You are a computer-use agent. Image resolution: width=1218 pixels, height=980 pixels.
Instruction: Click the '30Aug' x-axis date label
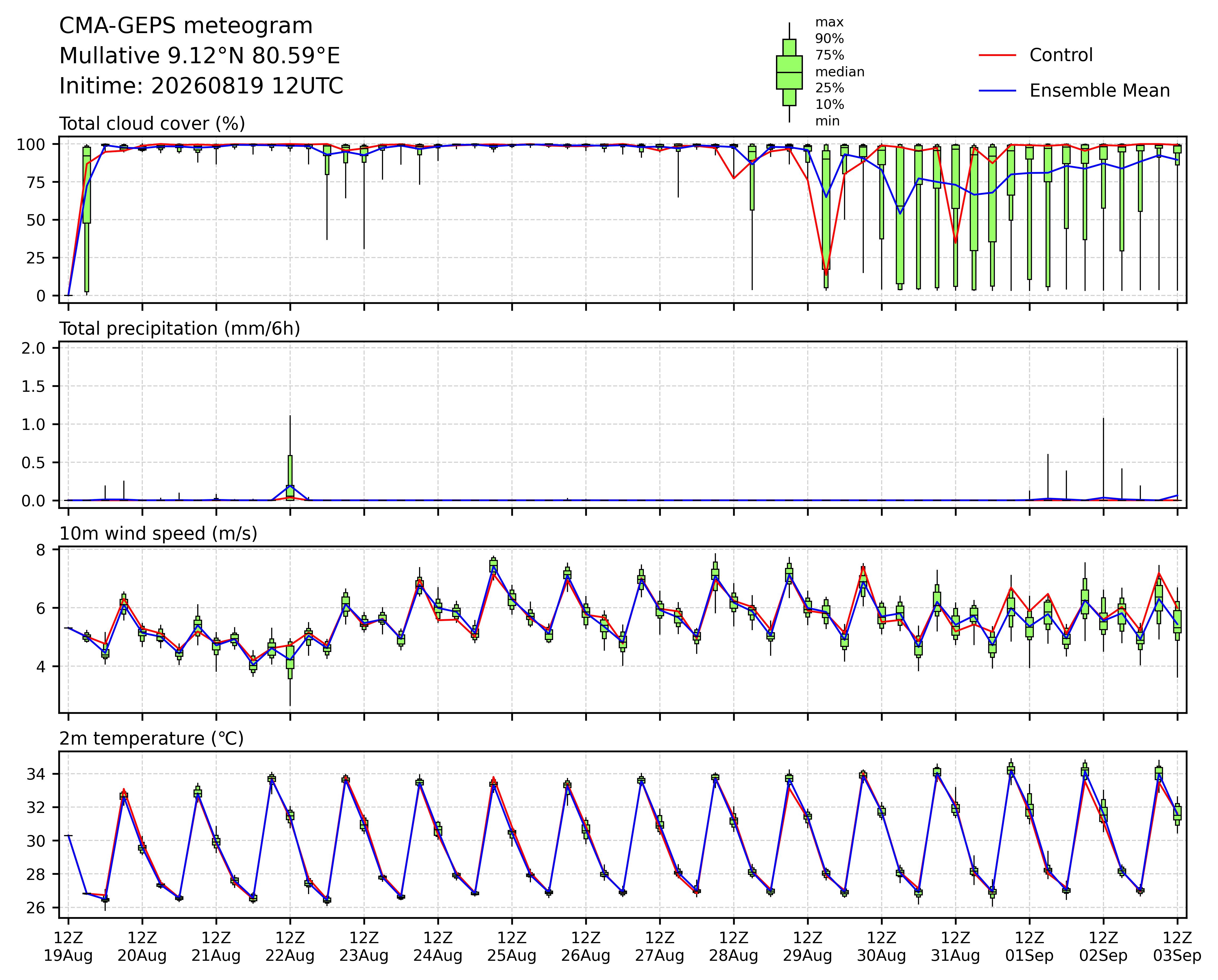881,956
